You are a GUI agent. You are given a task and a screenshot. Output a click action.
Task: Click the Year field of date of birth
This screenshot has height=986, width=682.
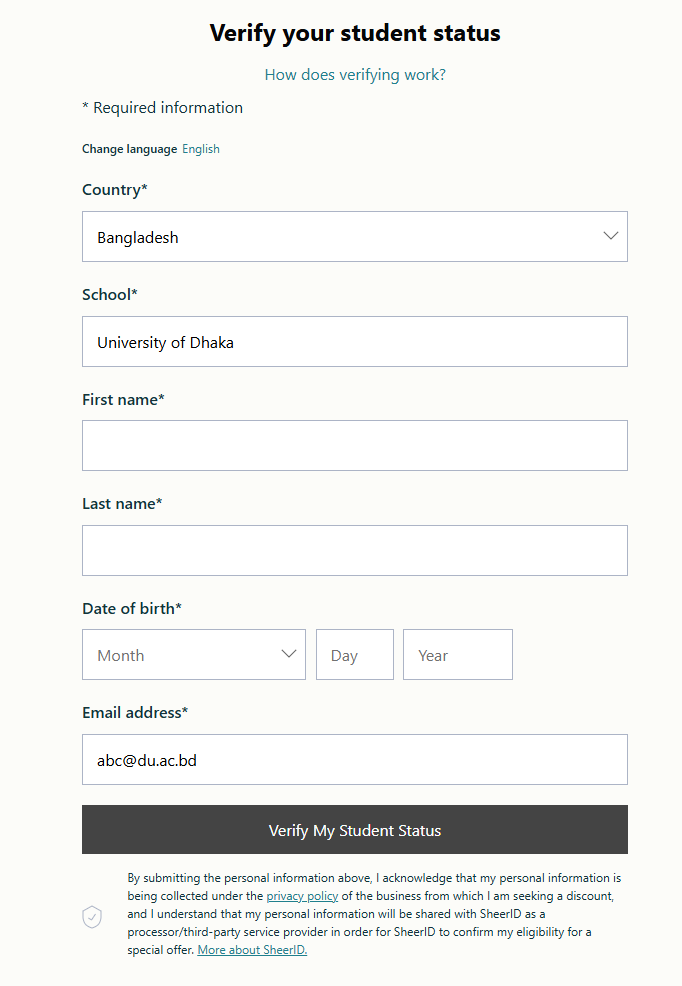coord(457,655)
